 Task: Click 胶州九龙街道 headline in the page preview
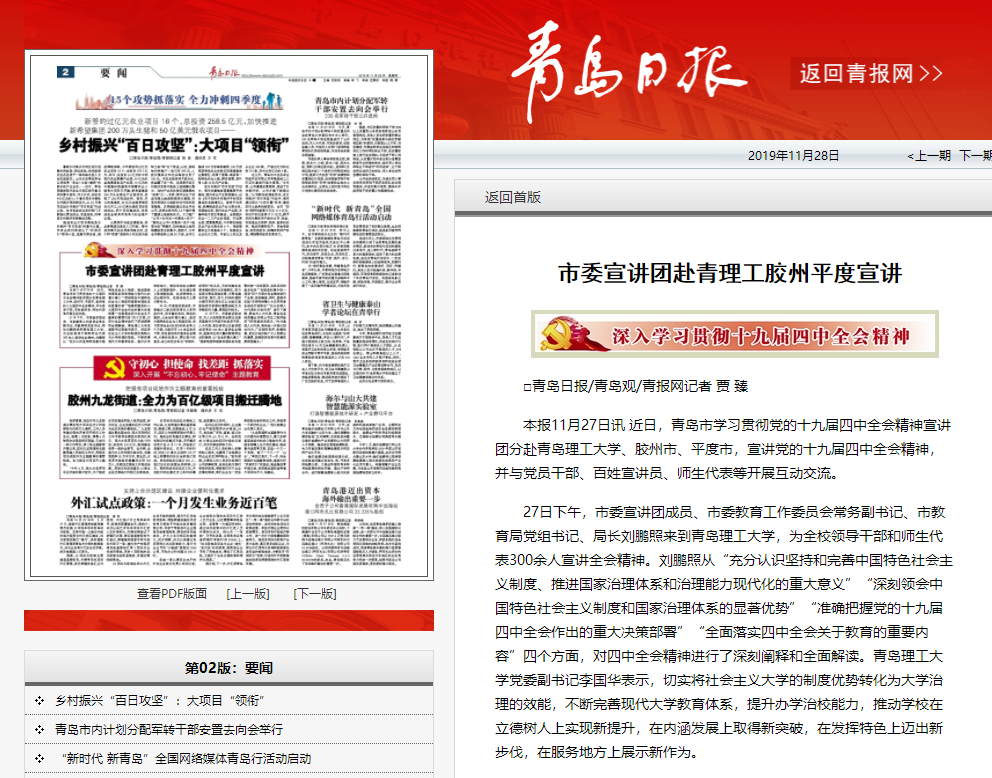174,400
